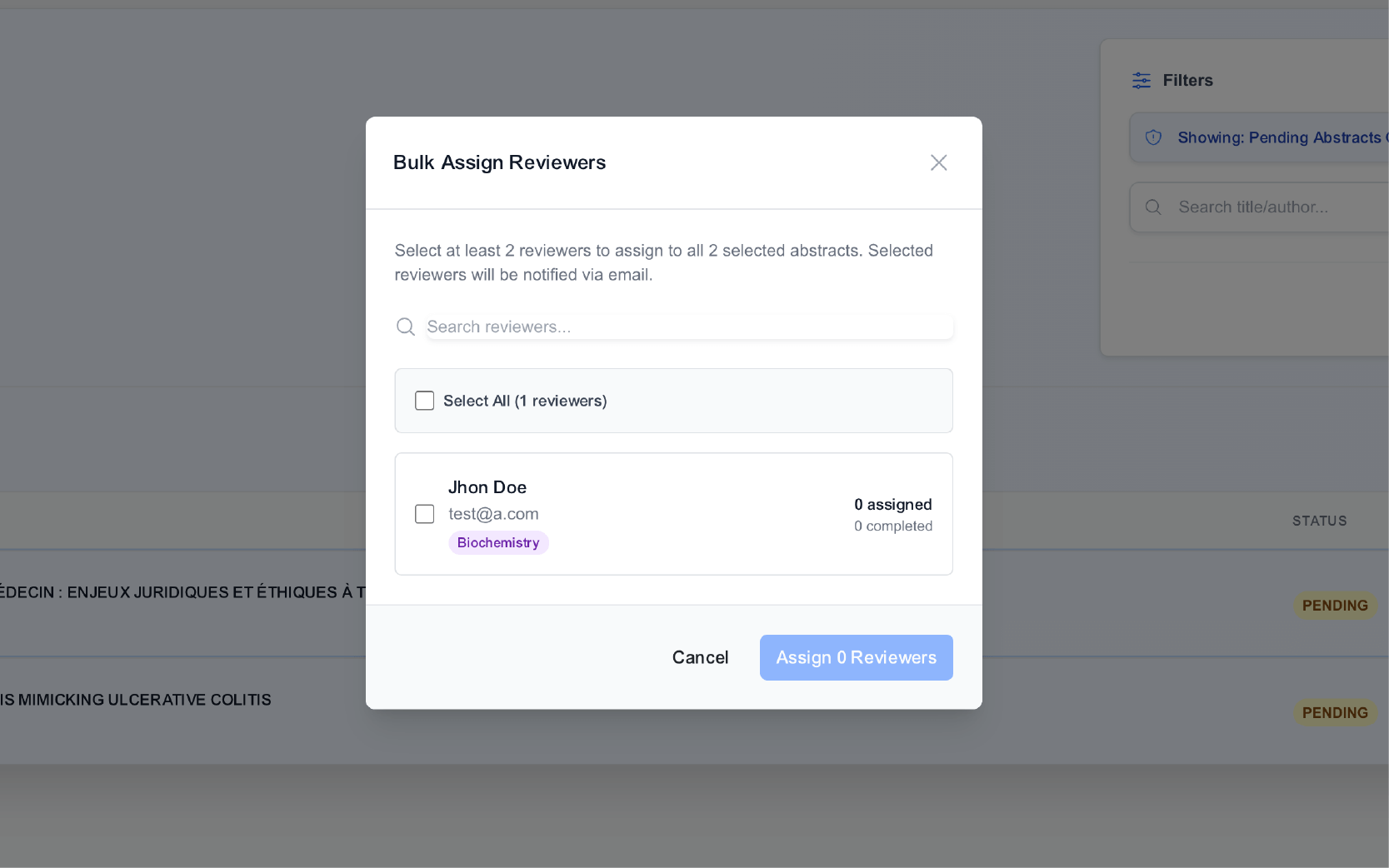Click the STATUS column header

click(x=1319, y=521)
